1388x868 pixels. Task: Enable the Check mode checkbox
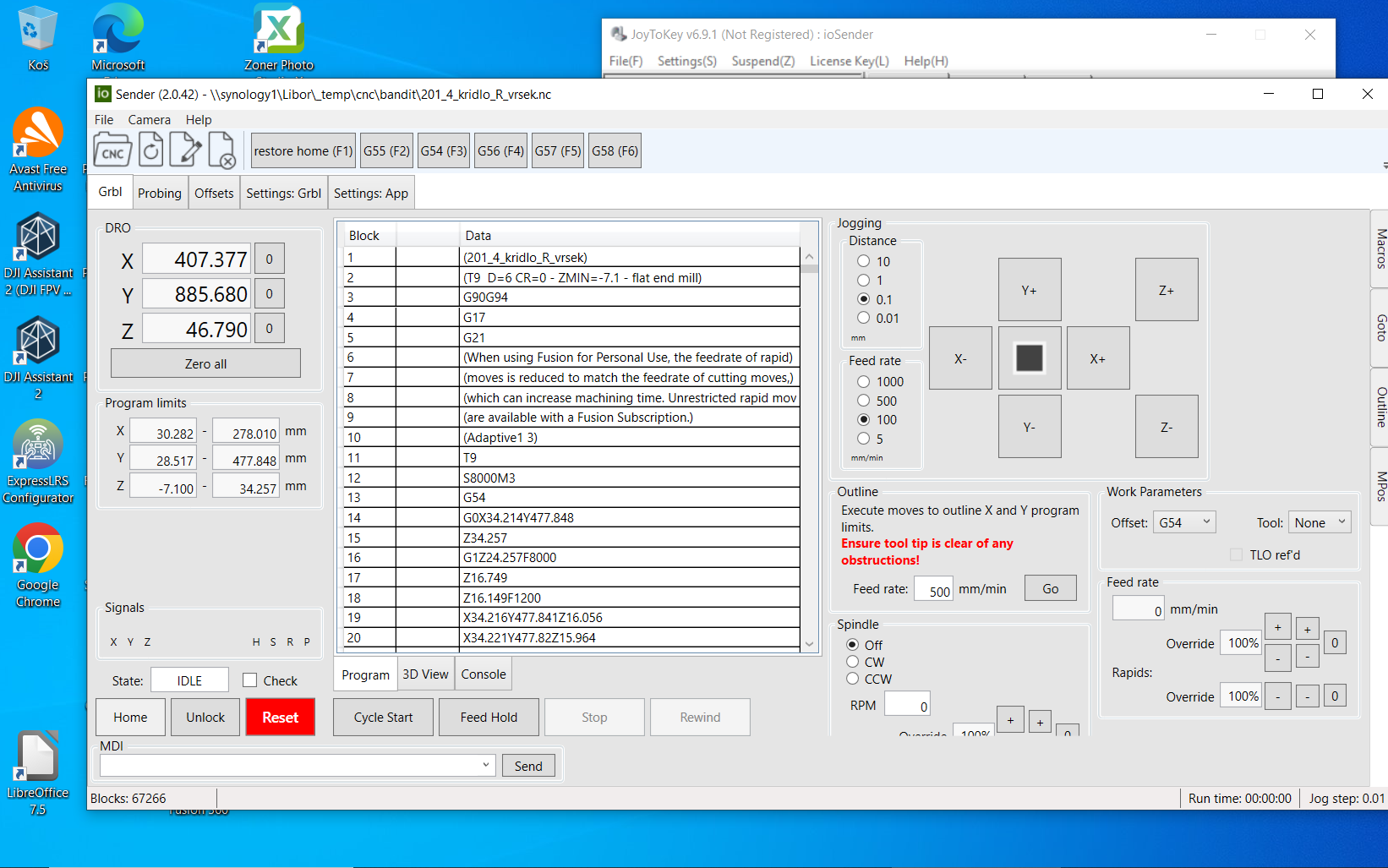pyautogui.click(x=250, y=680)
